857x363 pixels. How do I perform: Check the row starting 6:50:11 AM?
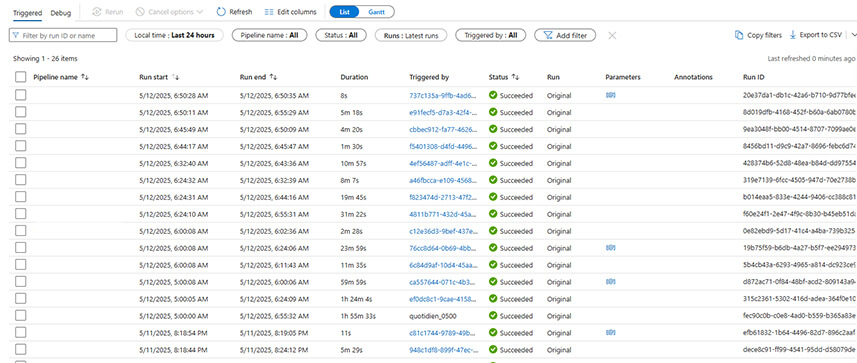(21, 112)
